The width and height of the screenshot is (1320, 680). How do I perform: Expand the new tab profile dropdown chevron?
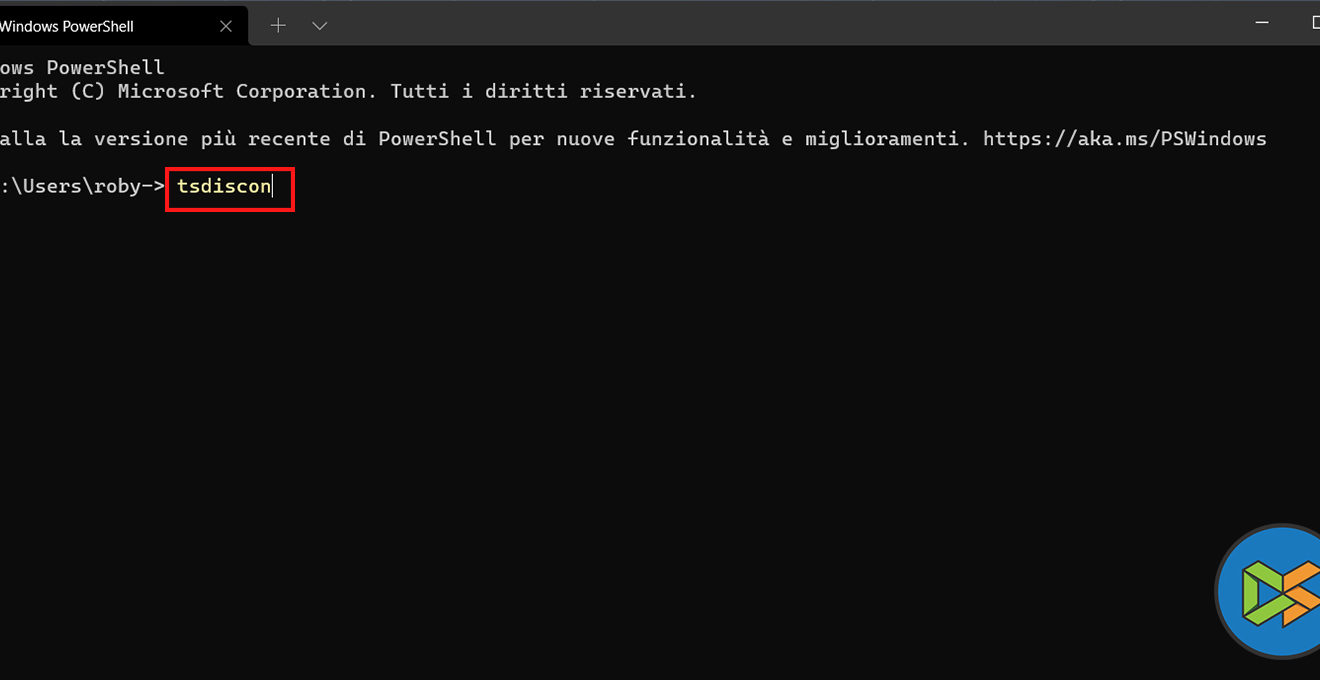tap(320, 26)
